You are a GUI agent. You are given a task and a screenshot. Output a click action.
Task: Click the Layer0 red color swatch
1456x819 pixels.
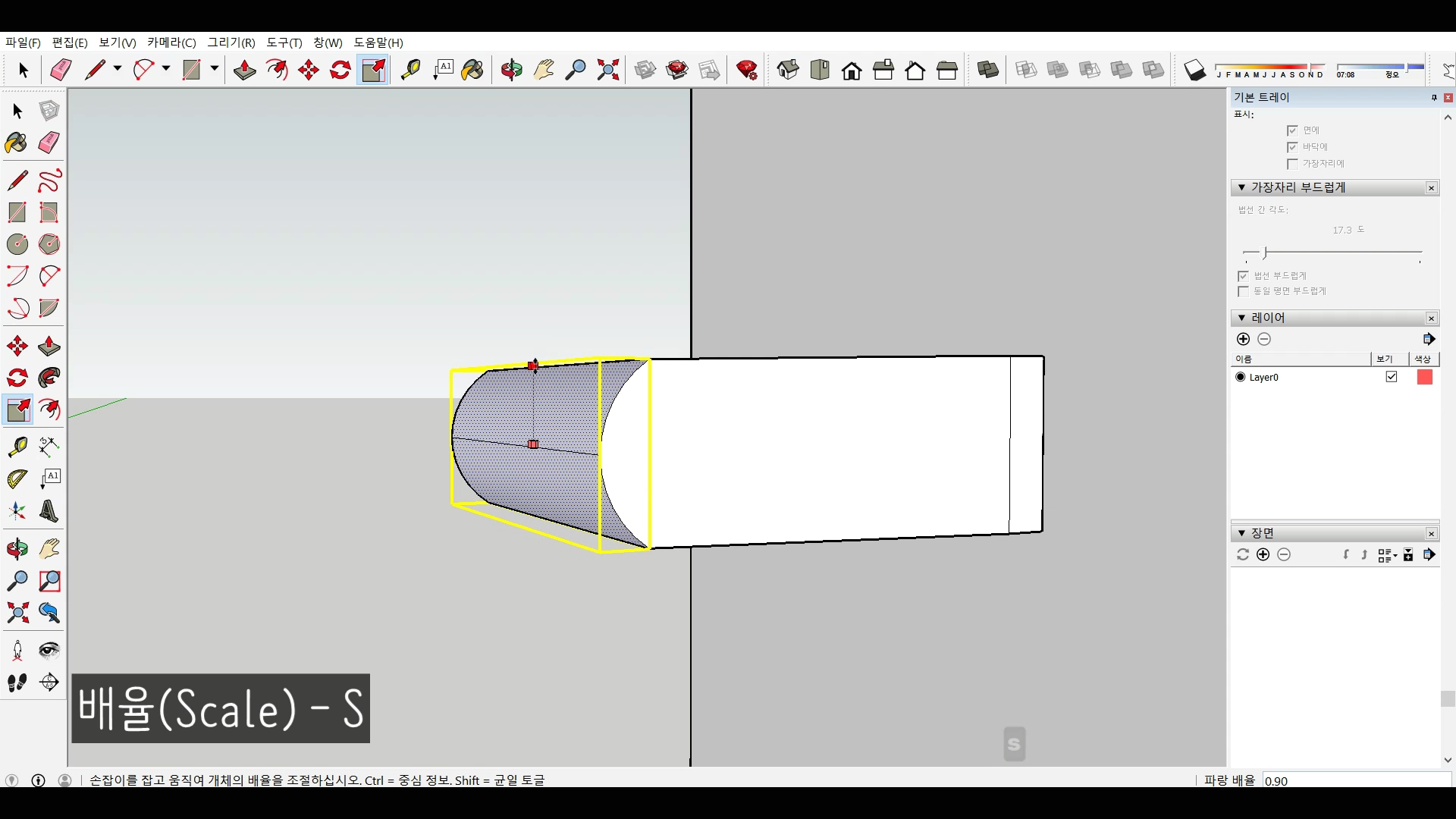(x=1425, y=377)
